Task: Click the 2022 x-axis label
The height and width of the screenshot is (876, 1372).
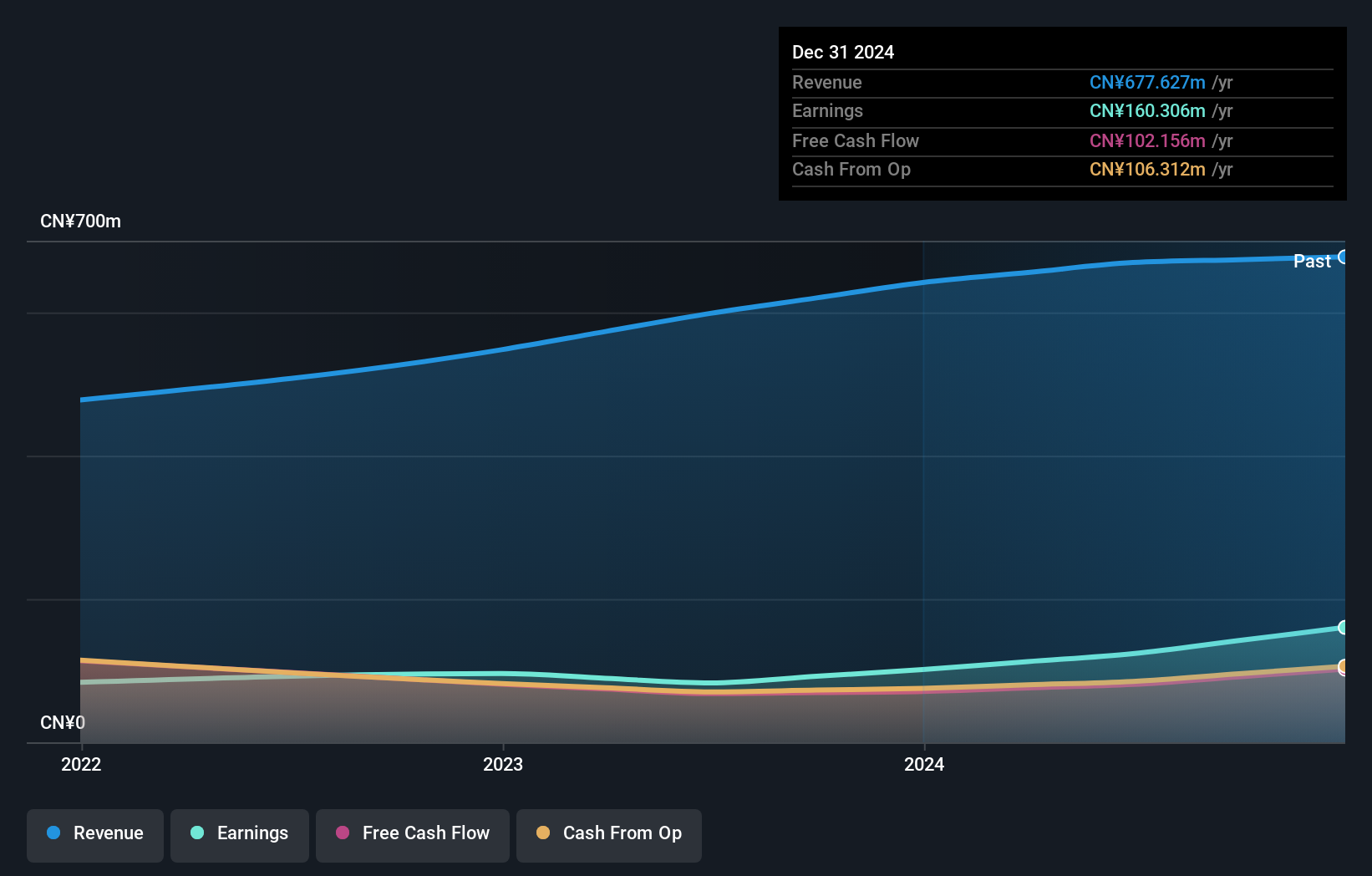Action: [81, 764]
